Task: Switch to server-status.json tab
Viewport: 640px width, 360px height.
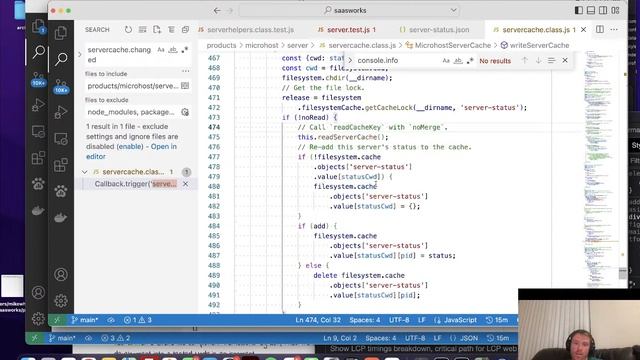Action: click(x=439, y=30)
